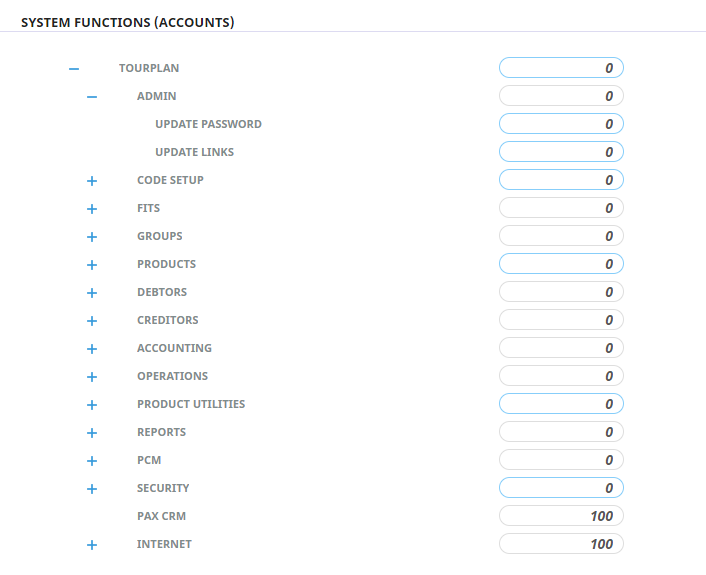Click the plus icon beside PRODUCTS
The image size is (706, 575).
pos(92,265)
